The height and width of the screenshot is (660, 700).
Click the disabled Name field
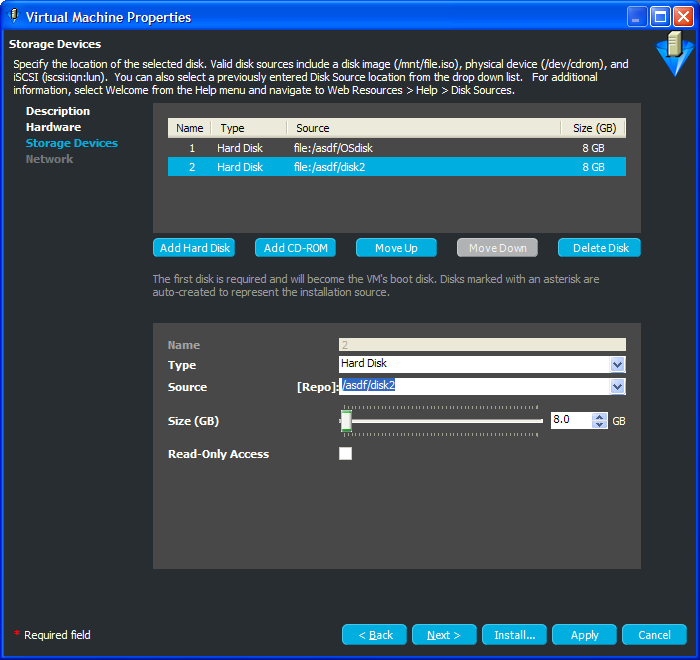point(482,344)
